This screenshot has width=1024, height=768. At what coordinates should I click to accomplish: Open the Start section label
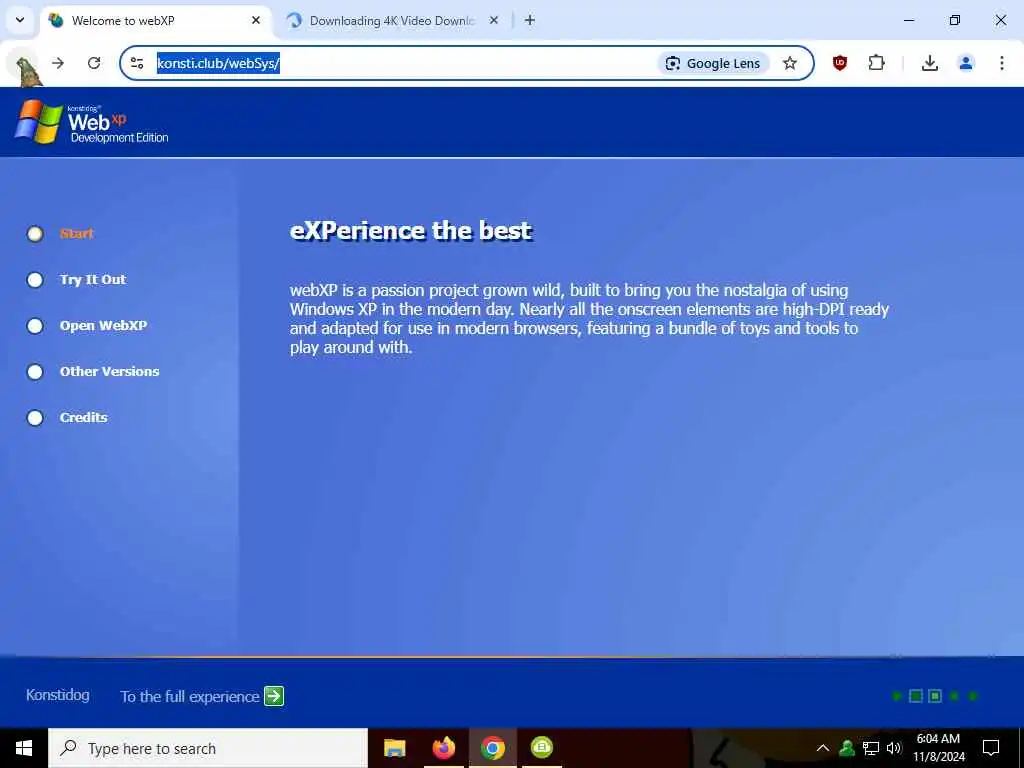[76, 233]
